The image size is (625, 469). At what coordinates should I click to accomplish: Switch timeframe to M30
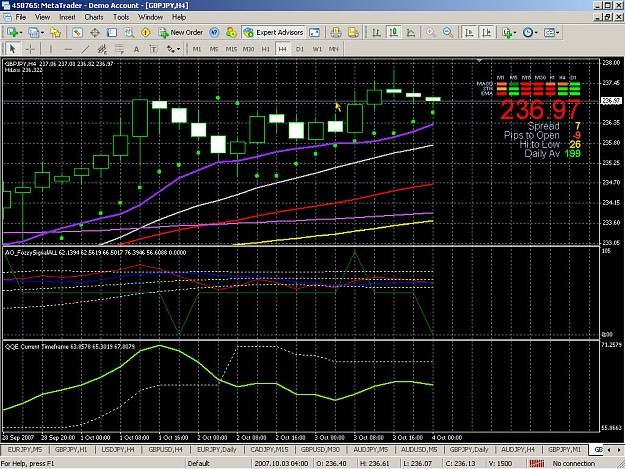pos(248,49)
